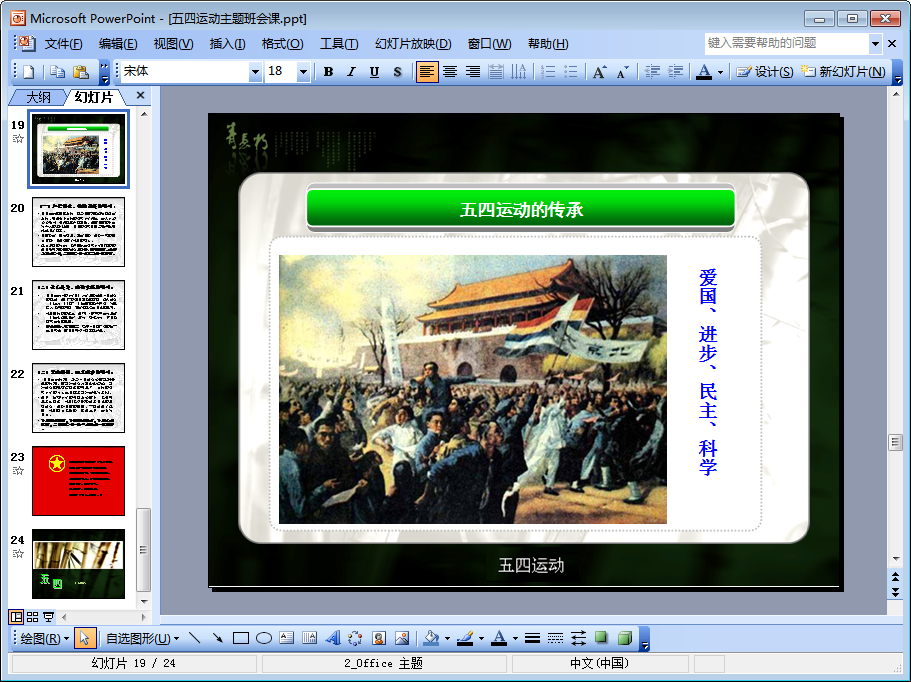Increase the font size
The width and height of the screenshot is (911, 682).
click(600, 71)
